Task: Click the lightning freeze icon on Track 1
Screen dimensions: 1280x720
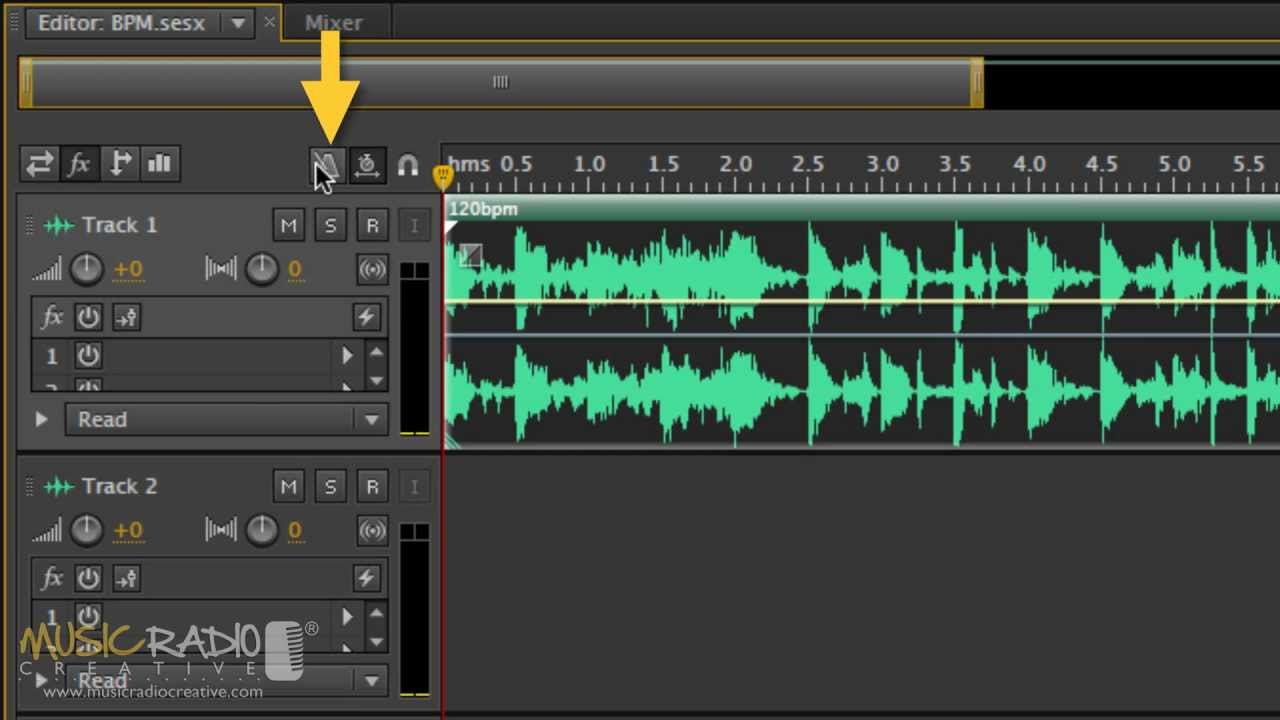Action: pyautogui.click(x=366, y=317)
